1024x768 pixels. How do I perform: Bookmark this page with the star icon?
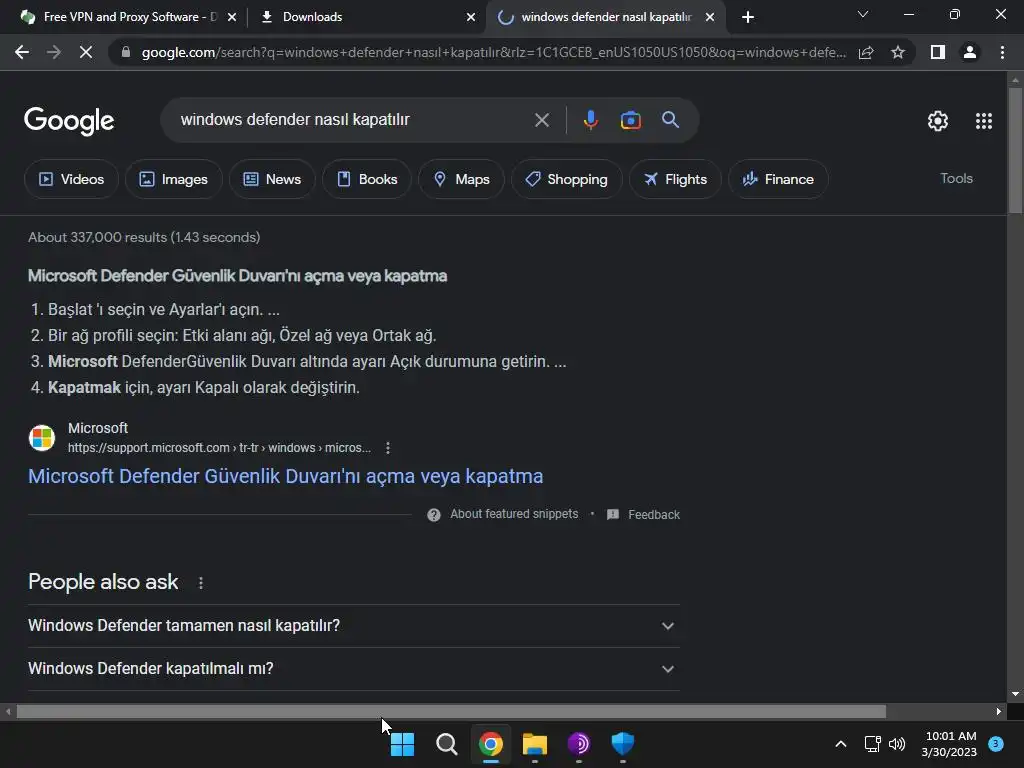898,52
